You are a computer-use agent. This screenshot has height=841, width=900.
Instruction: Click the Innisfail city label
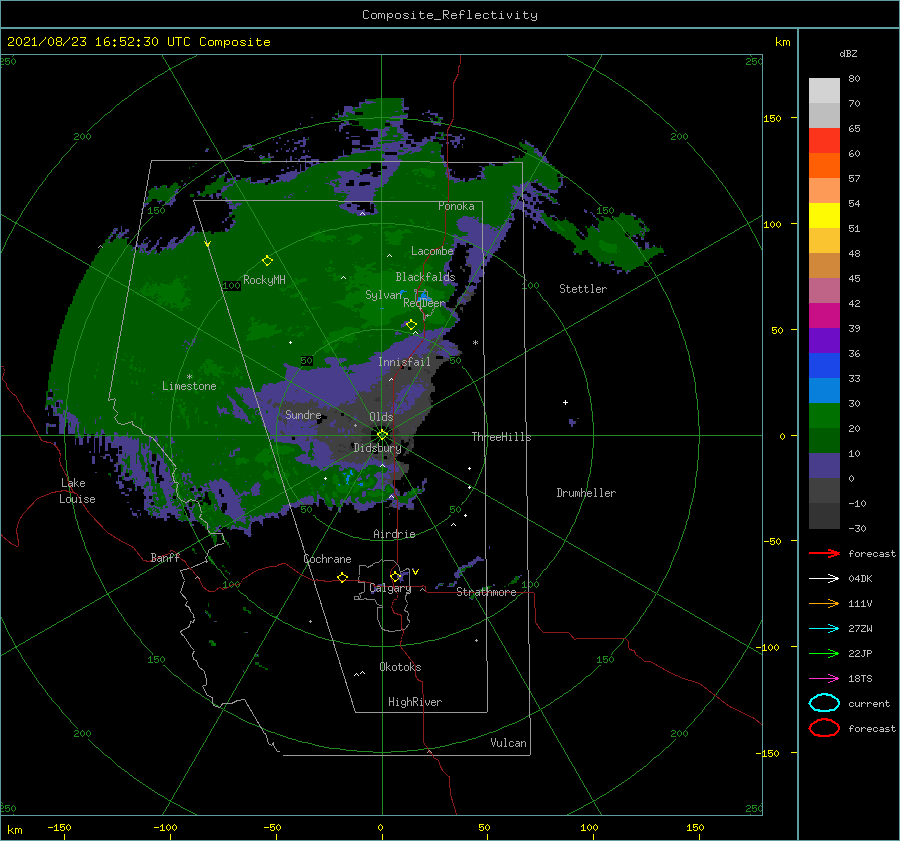point(404,362)
